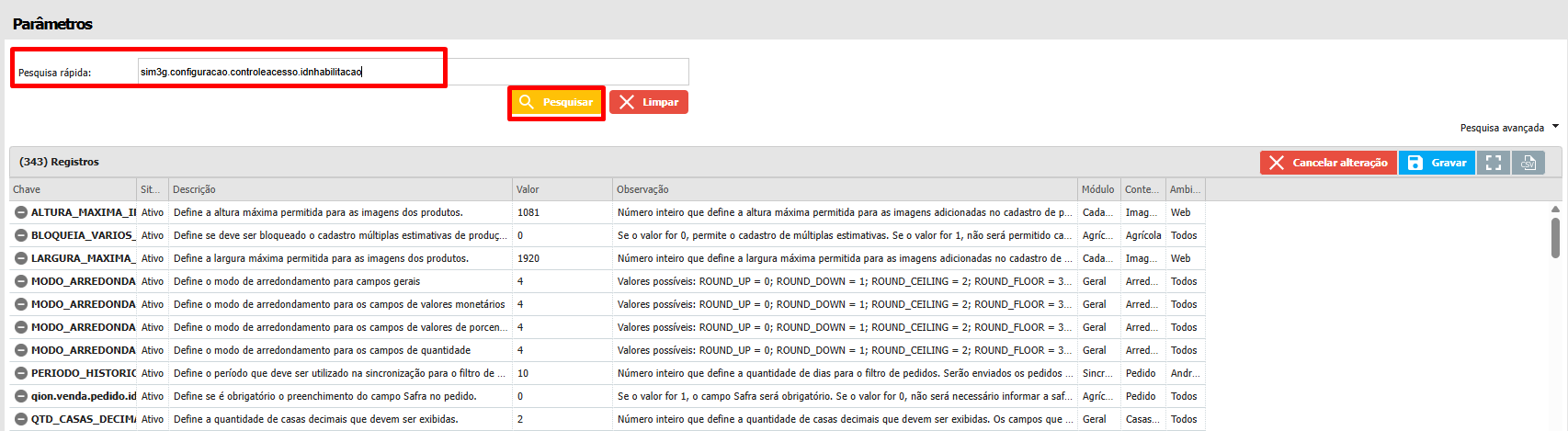Sort by Conte... column header

pyautogui.click(x=1143, y=189)
